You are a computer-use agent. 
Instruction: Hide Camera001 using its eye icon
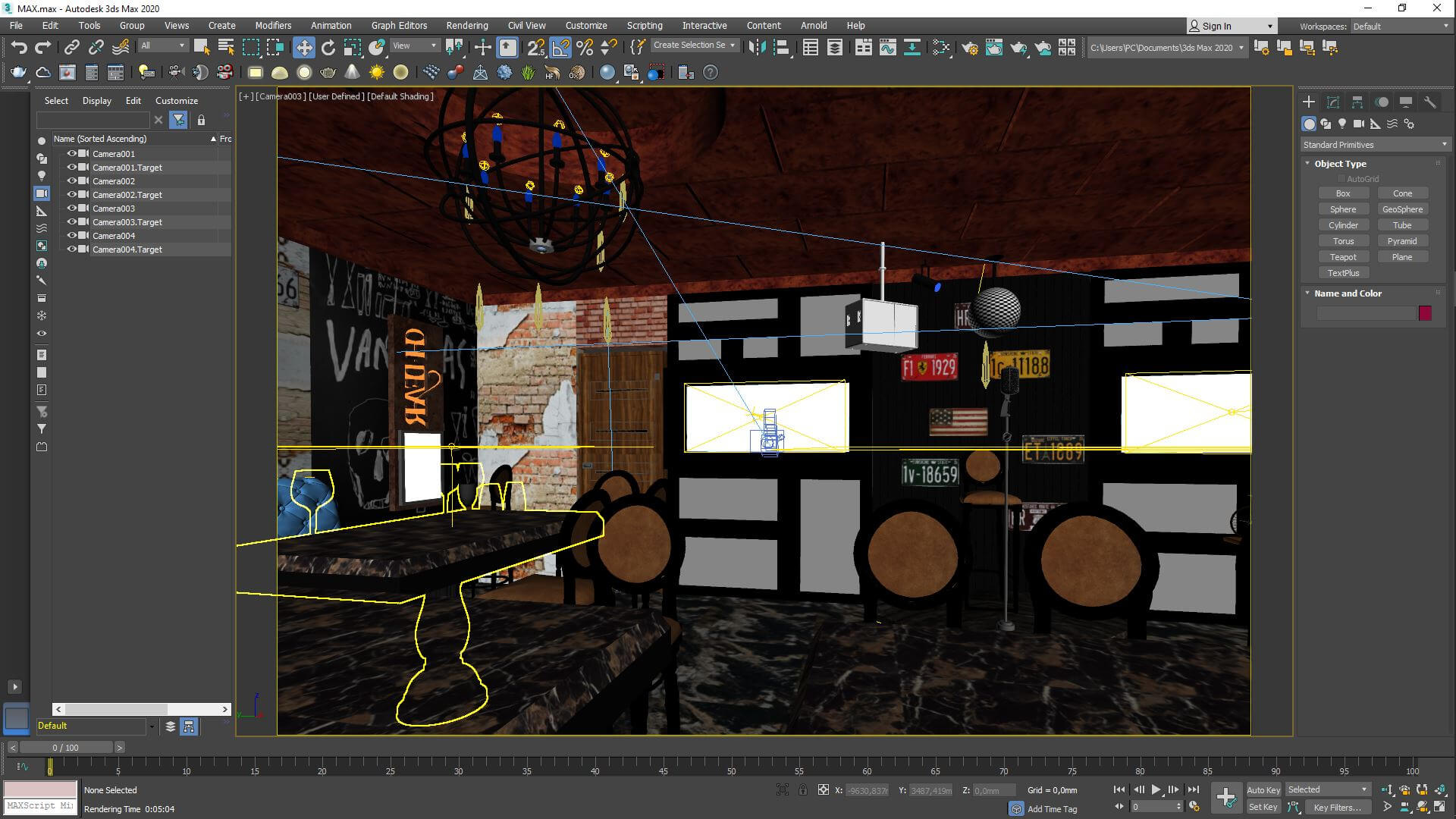(x=72, y=153)
